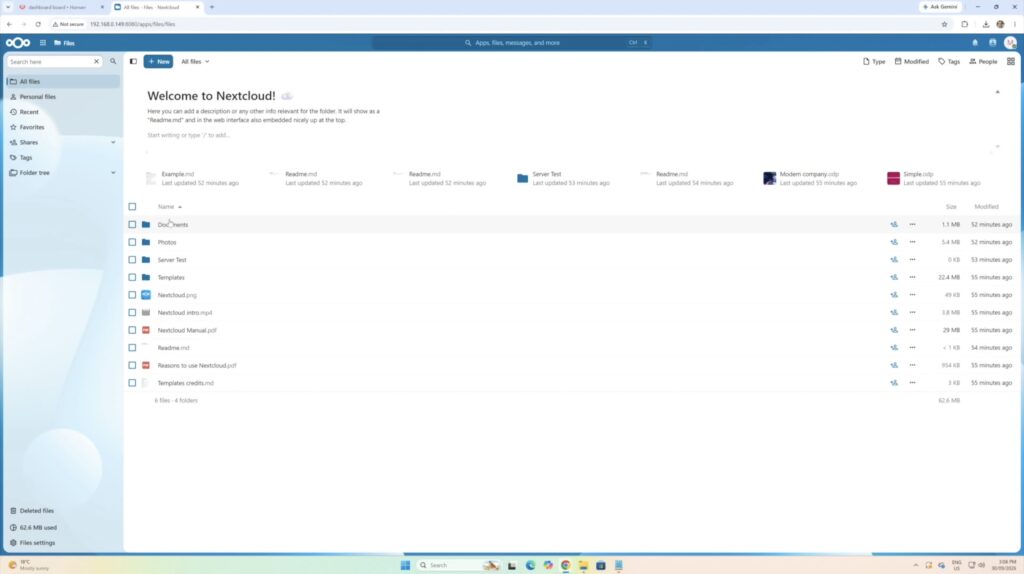Open the Modern company.odp recent card

pyautogui.click(x=810, y=178)
